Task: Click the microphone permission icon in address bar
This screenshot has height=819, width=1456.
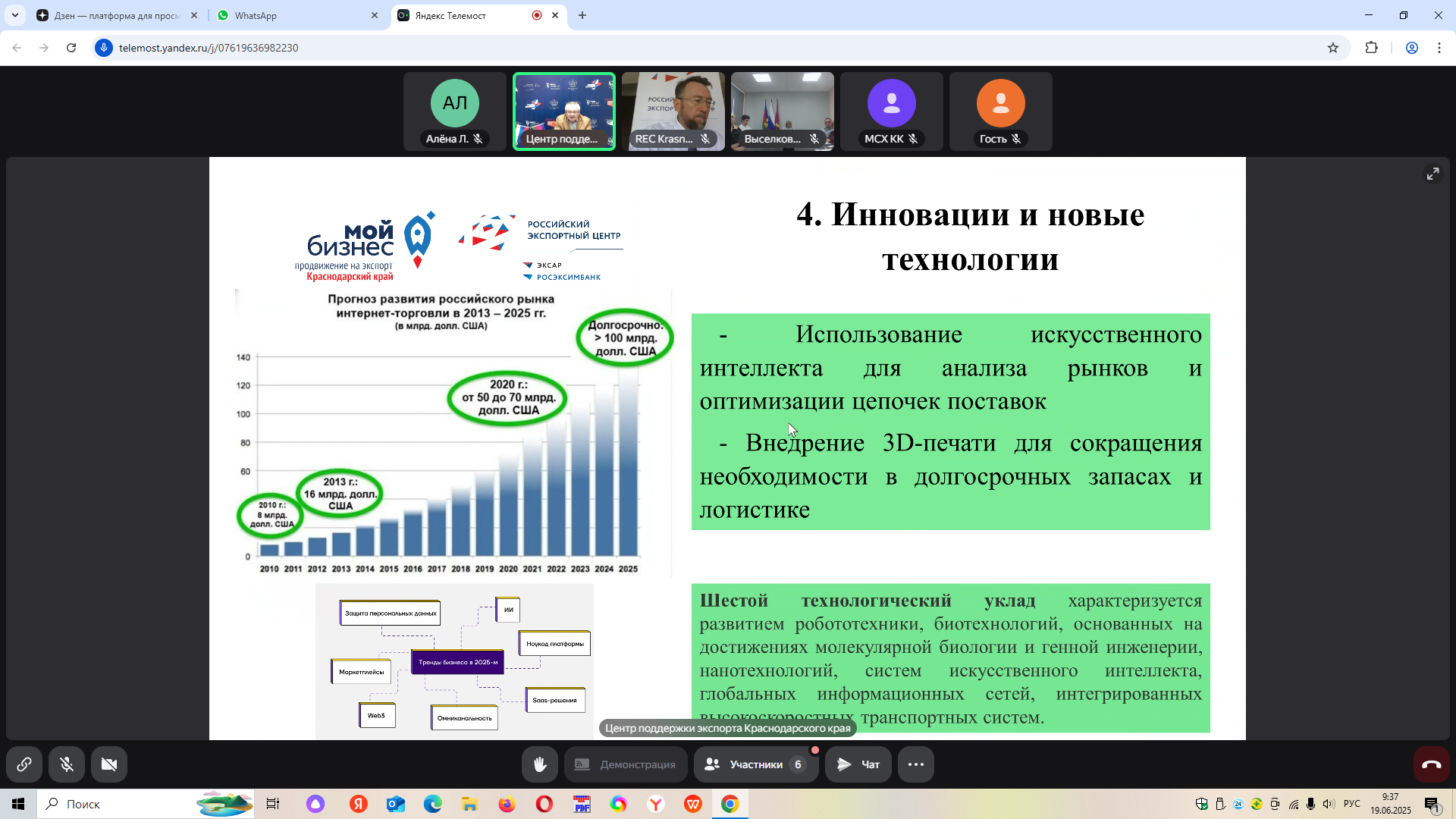Action: [x=104, y=48]
